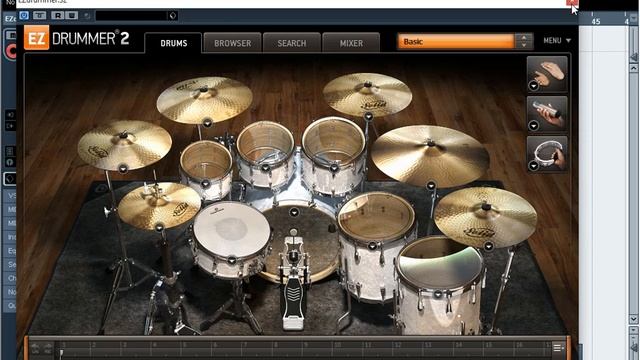The image size is (640, 360).
Task: Click the song track playhead marker
Action: point(62,353)
